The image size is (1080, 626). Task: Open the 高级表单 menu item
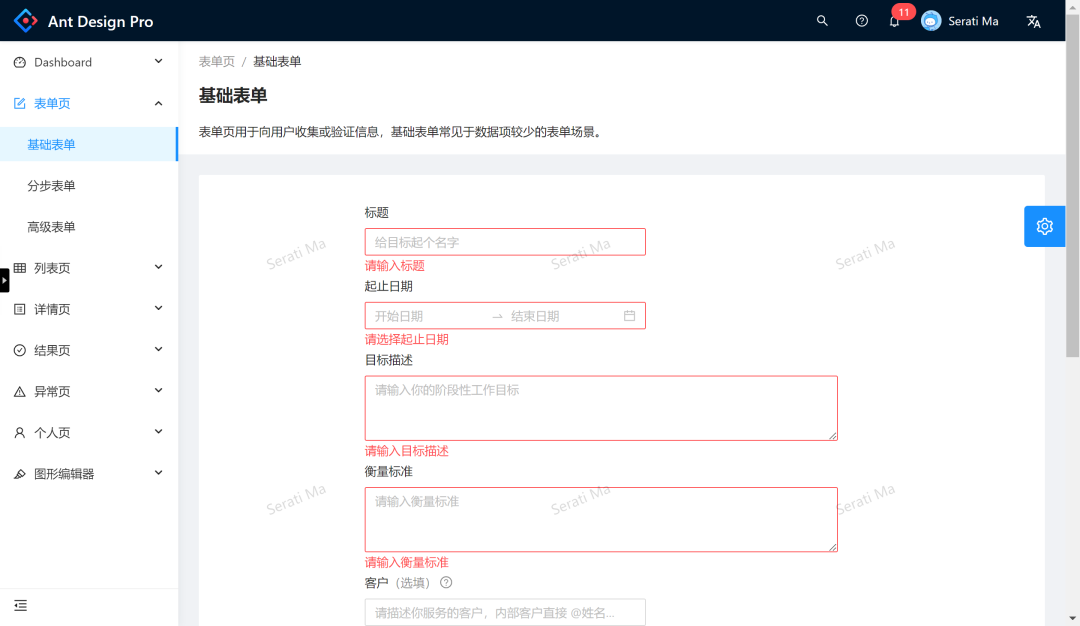pos(89,227)
